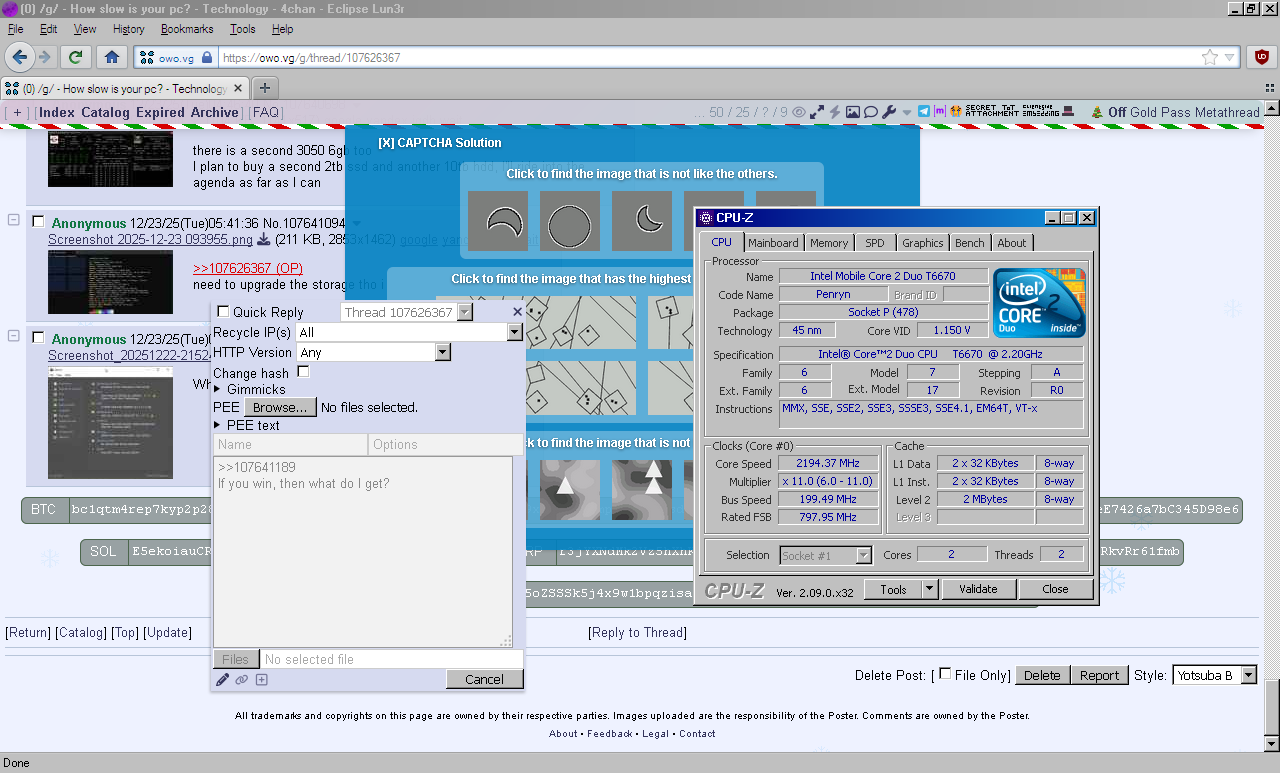Open the HTTP Version dropdown
Screen dimensions: 1280x774
(x=374, y=352)
